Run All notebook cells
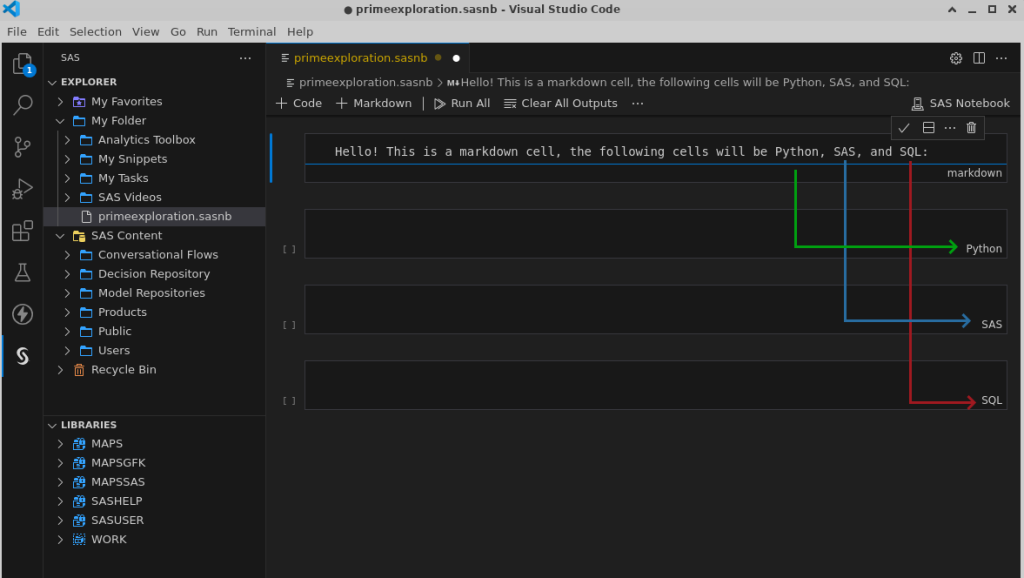Screen dimensions: 1024x578 pos(462,103)
